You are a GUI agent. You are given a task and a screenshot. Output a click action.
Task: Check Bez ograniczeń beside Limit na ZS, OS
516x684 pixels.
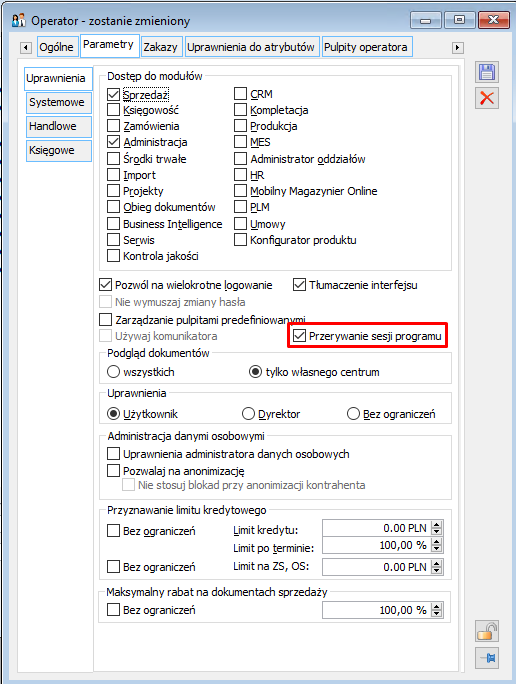[x=113, y=567]
